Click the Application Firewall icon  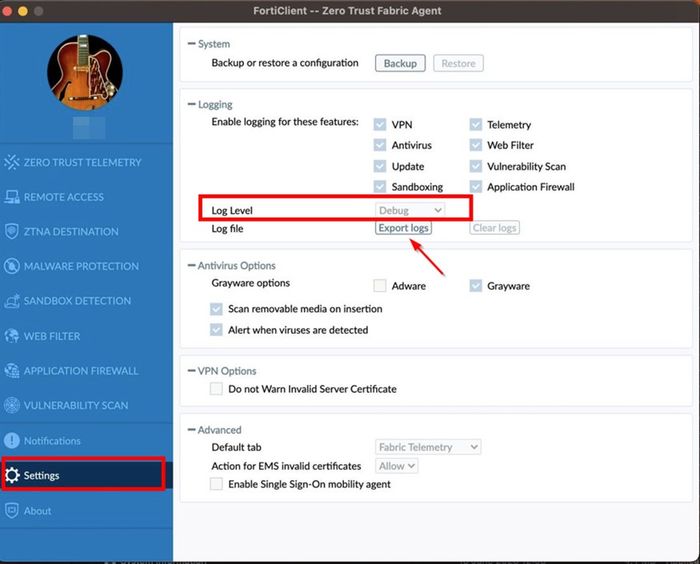click(12, 370)
